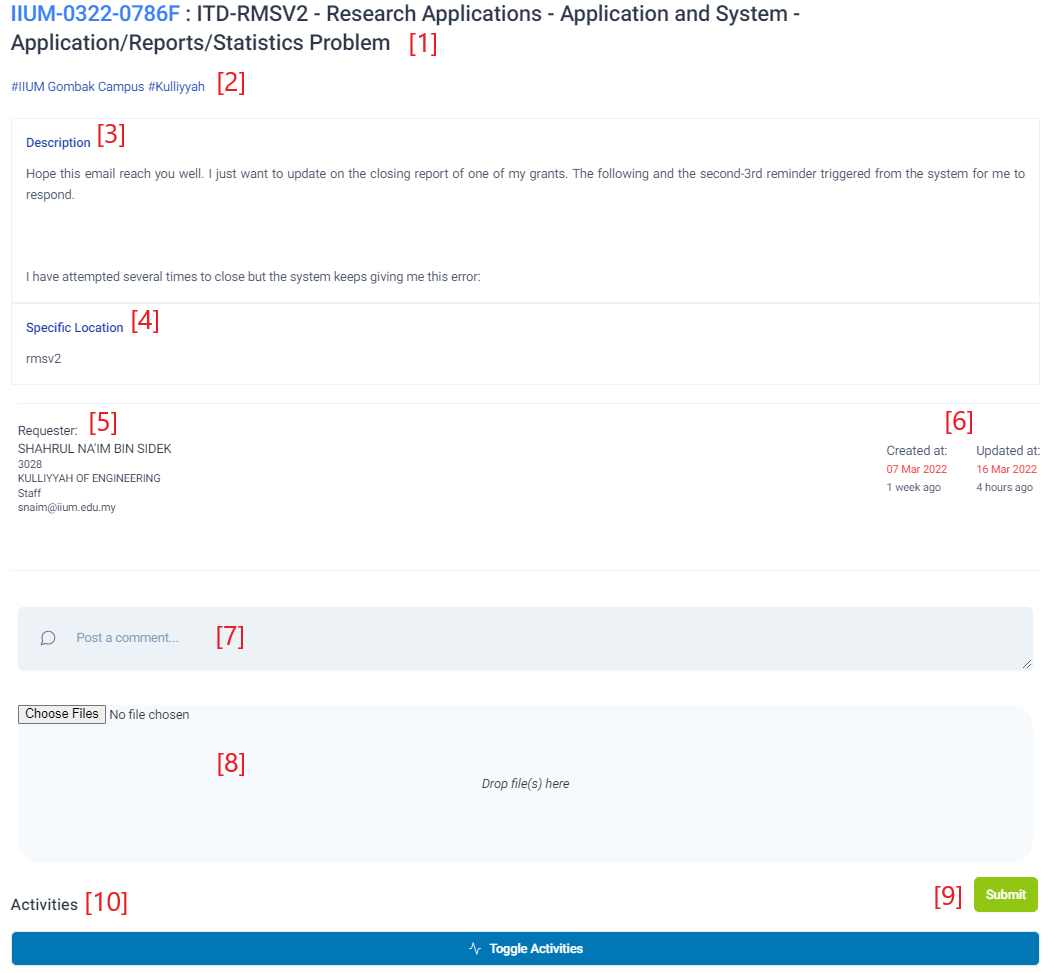Open ticket link IIUM-0322-0786F

[95, 14]
